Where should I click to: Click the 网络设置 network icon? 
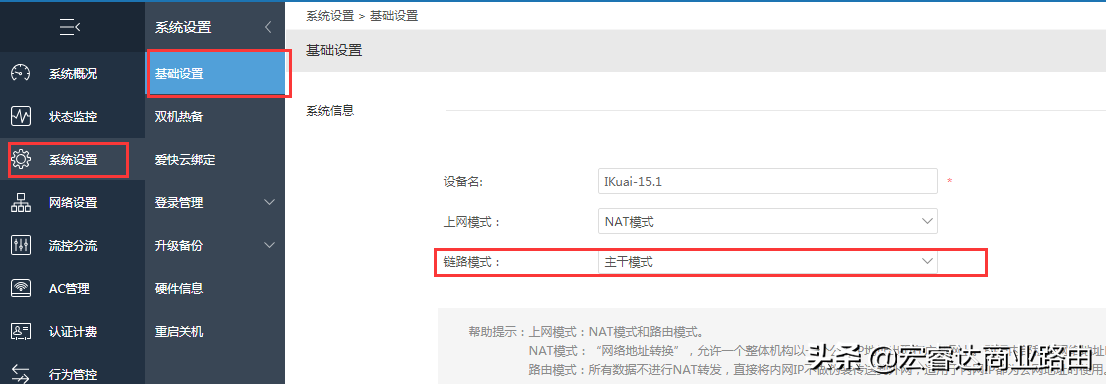tap(21, 203)
